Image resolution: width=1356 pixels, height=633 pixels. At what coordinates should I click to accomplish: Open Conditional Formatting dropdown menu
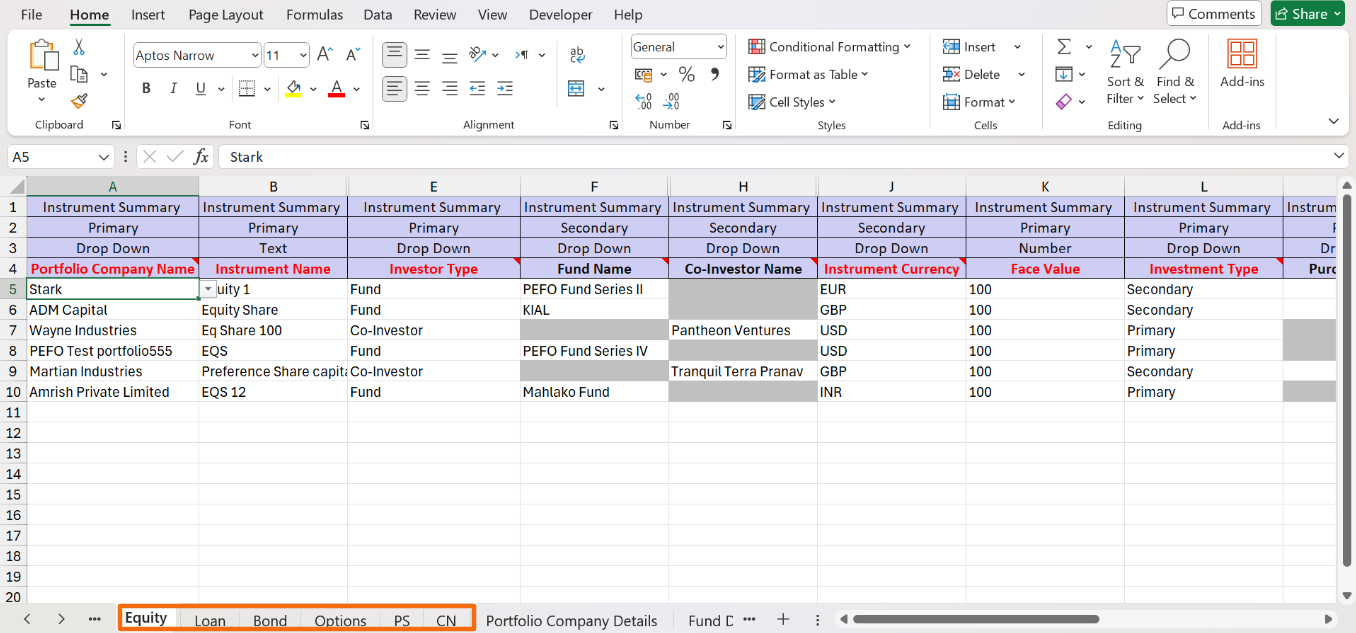[x=830, y=47]
